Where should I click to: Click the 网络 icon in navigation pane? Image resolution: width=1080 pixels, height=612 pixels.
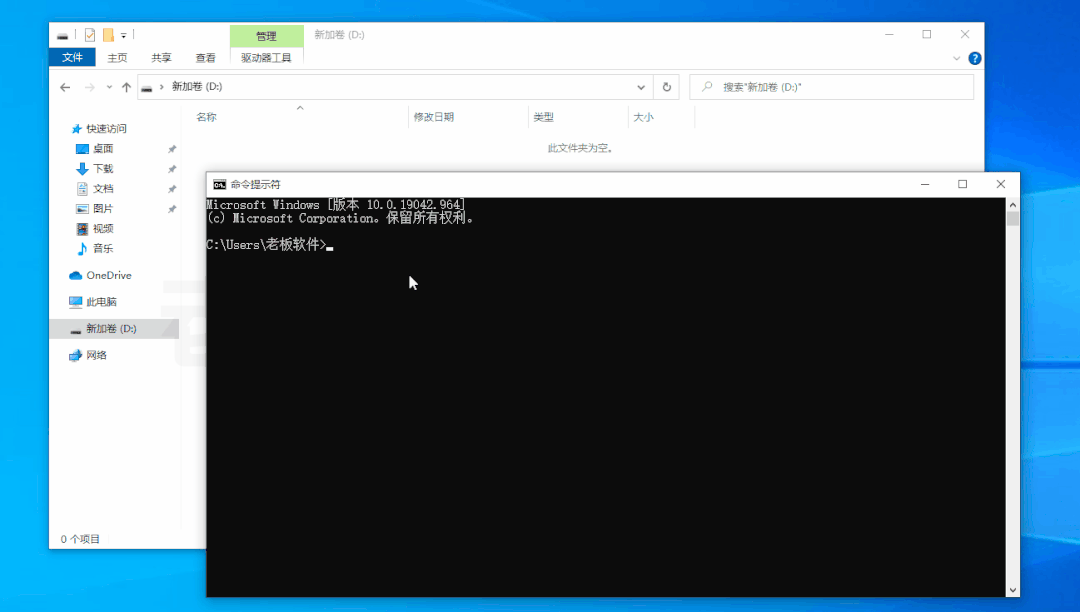click(x=76, y=355)
